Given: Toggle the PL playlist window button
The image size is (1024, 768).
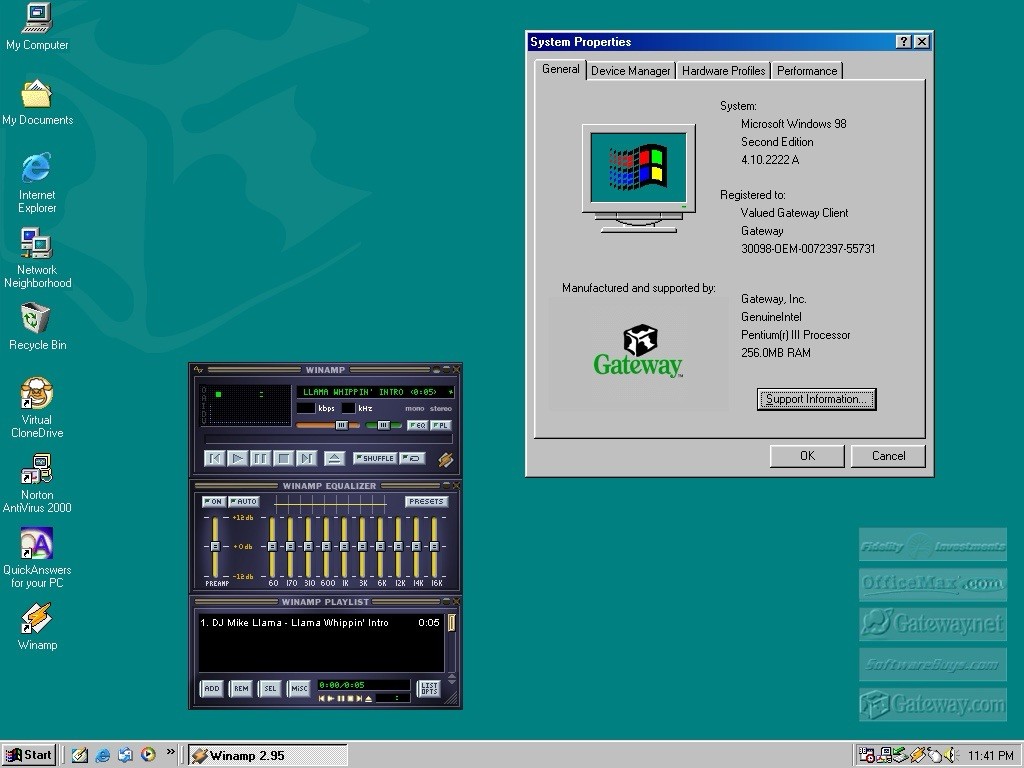Looking at the screenshot, I should (x=441, y=425).
